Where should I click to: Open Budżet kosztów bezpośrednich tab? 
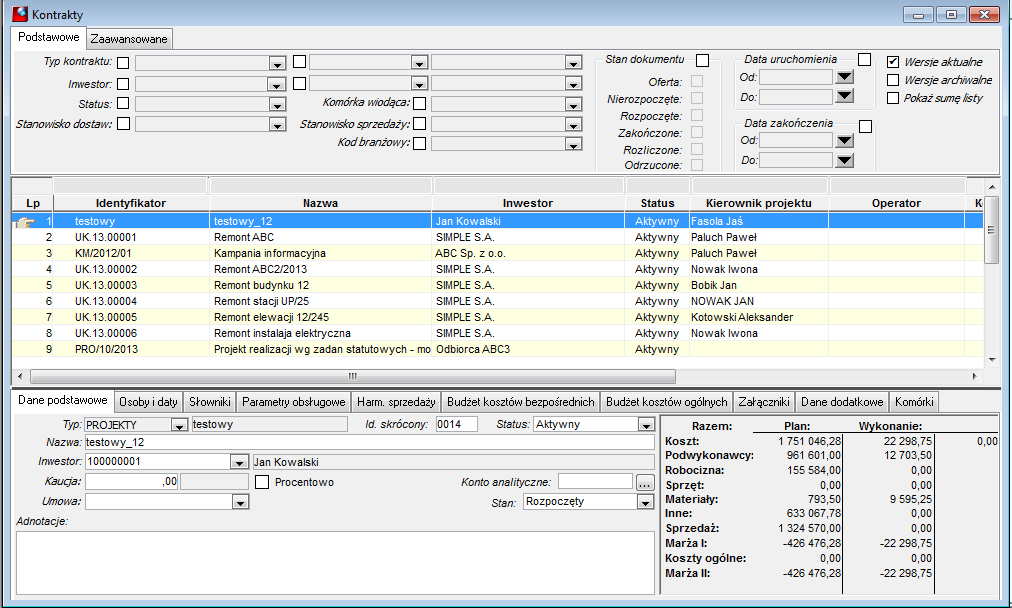pos(521,401)
